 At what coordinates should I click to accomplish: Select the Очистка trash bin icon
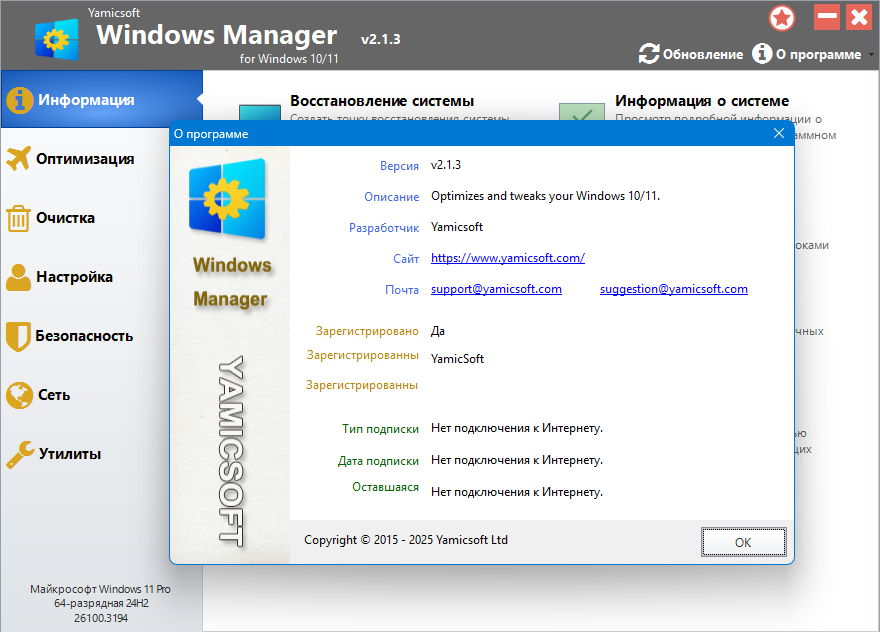click(18, 218)
